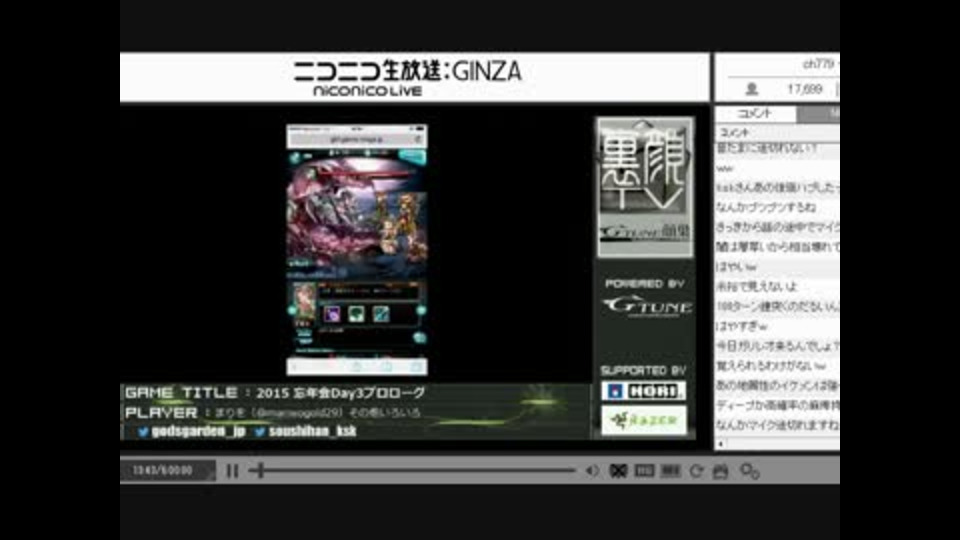Image resolution: width=960 pixels, height=540 pixels.
Task: Toggle comment display crossed-out icon in player
Action: click(618, 471)
